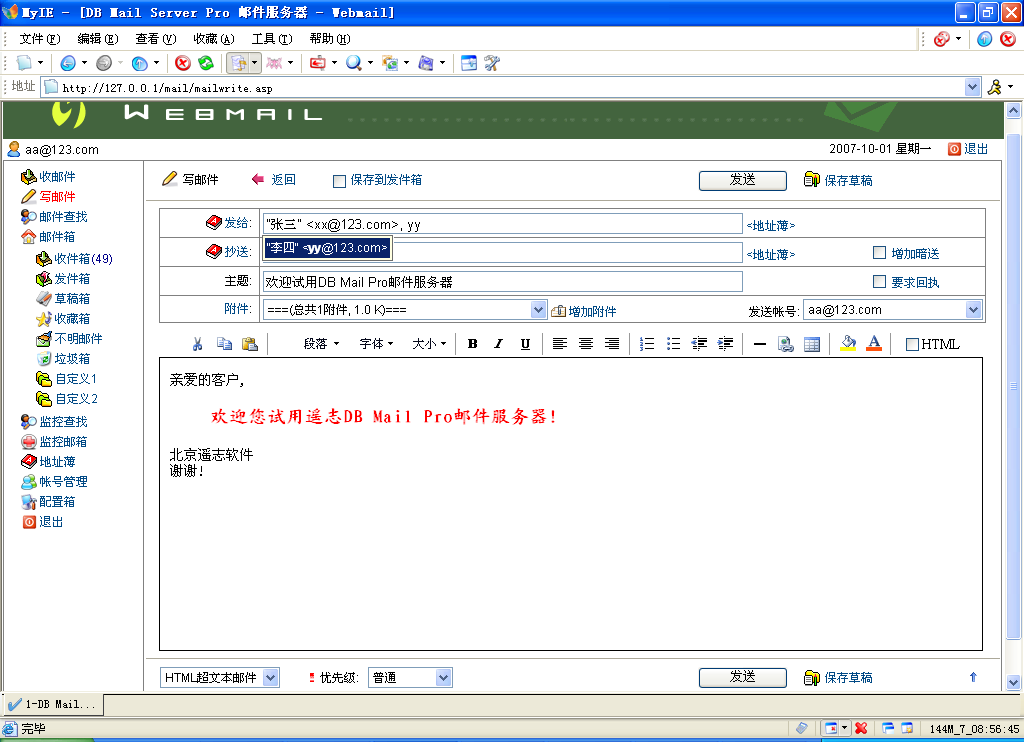
Task: Toggle Underline formatting
Action: click(525, 344)
